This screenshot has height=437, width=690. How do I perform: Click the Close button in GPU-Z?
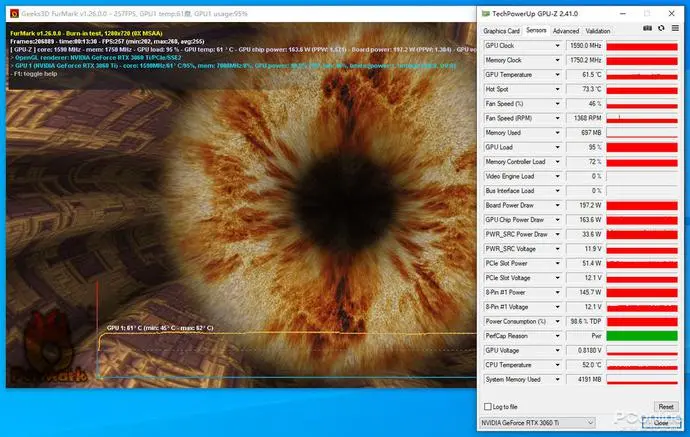661,422
